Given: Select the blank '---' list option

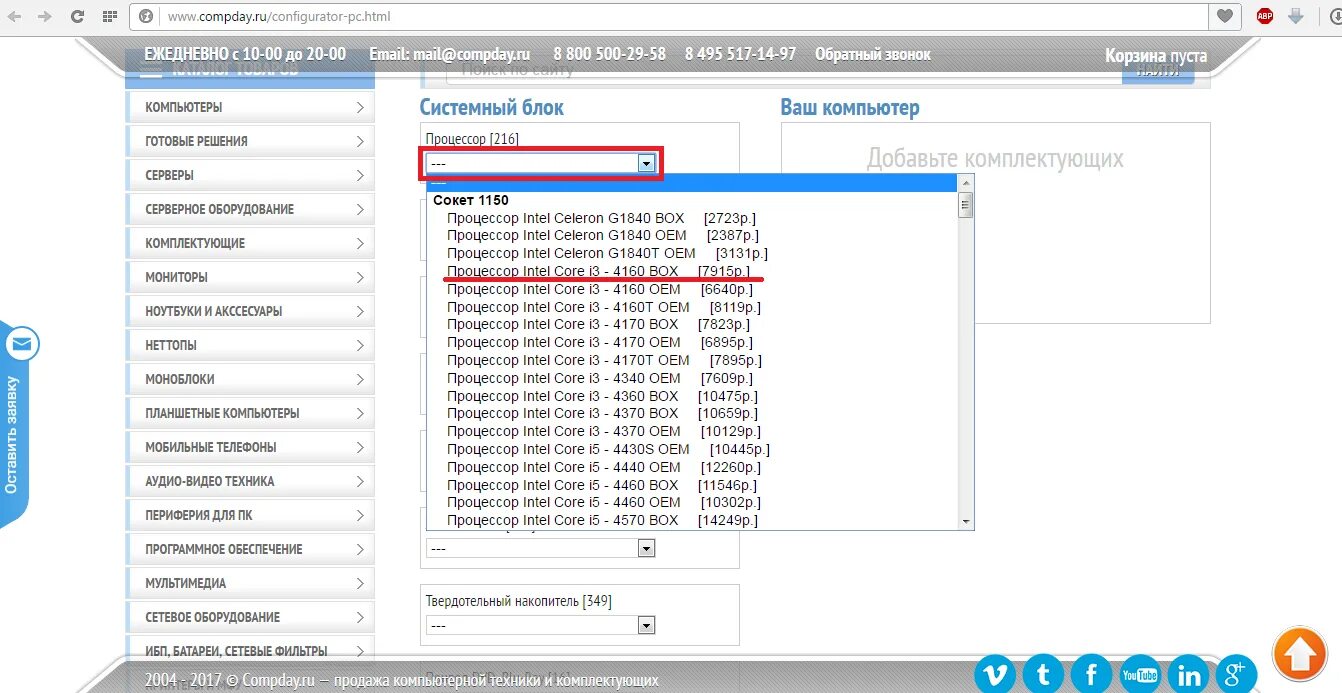Looking at the screenshot, I should pos(692,183).
